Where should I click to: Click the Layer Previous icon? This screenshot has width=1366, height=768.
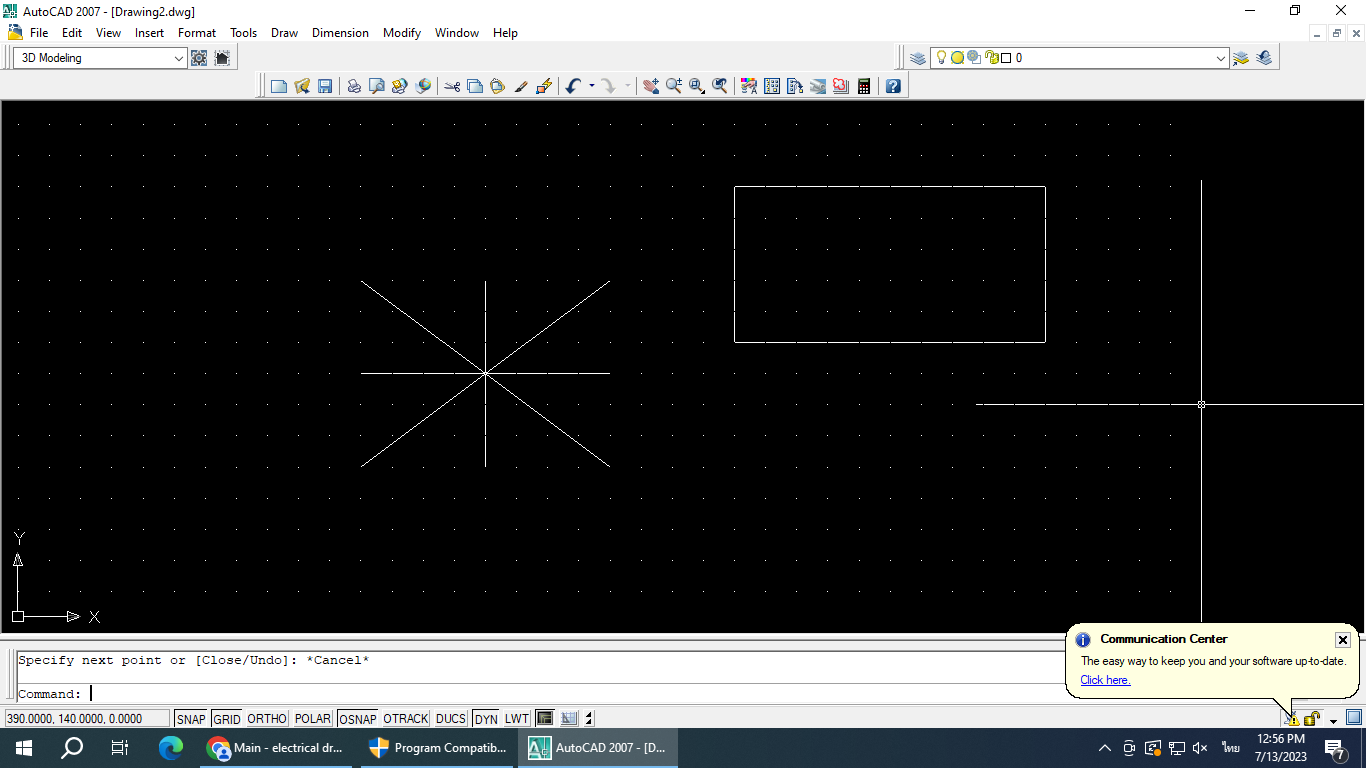(x=1264, y=58)
